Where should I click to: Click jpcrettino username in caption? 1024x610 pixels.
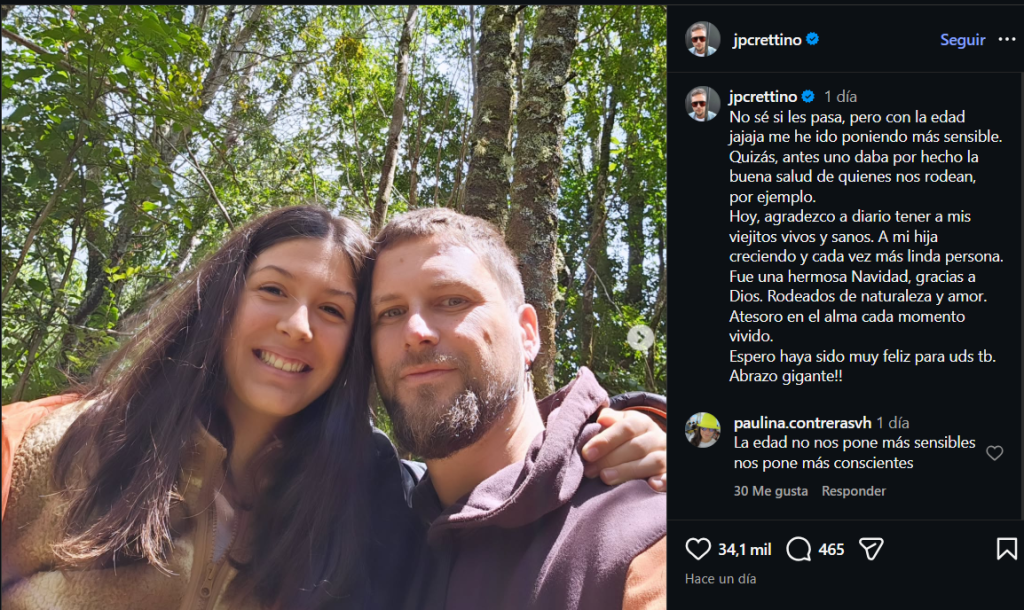click(x=763, y=97)
